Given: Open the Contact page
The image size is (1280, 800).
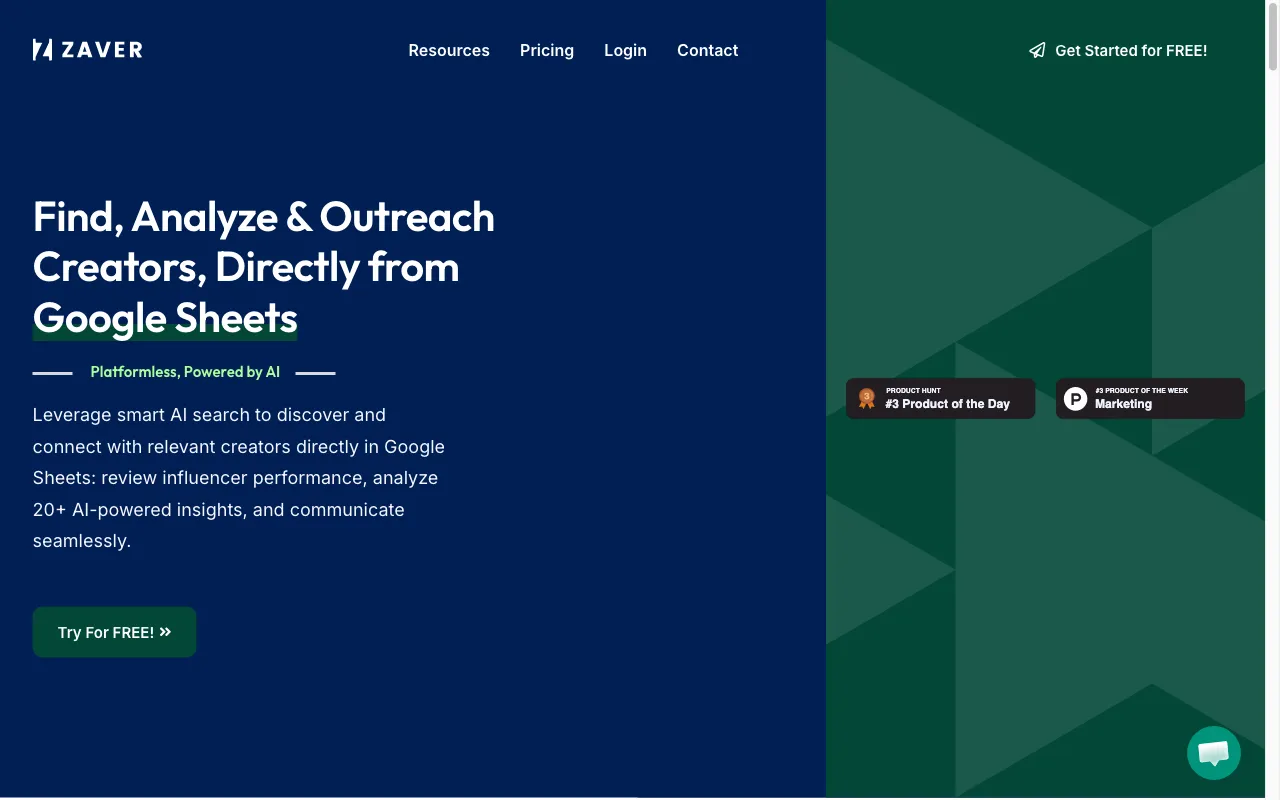Looking at the screenshot, I should click(x=707, y=50).
